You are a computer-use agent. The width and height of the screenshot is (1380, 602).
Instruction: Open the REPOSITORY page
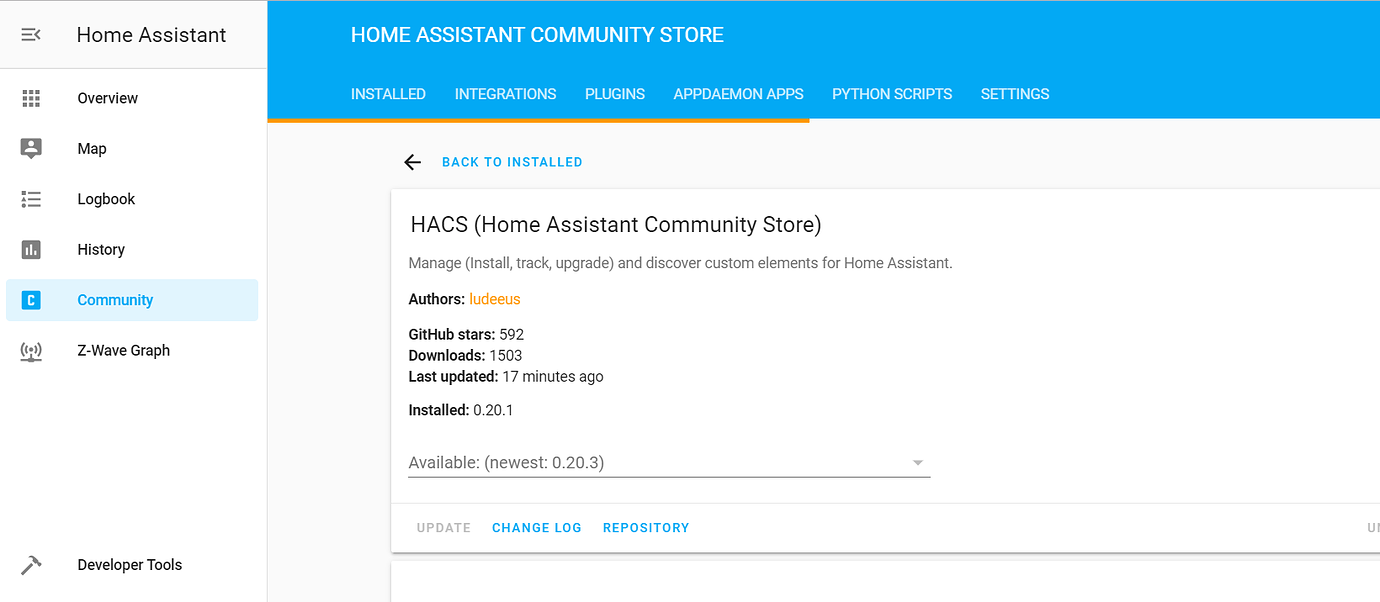[x=646, y=527]
